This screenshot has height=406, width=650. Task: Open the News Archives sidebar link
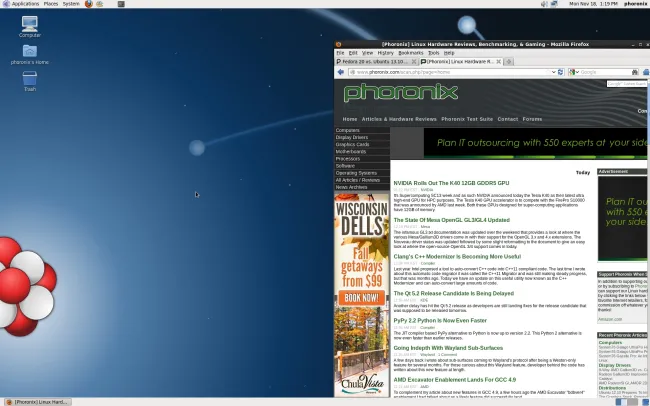click(362, 187)
